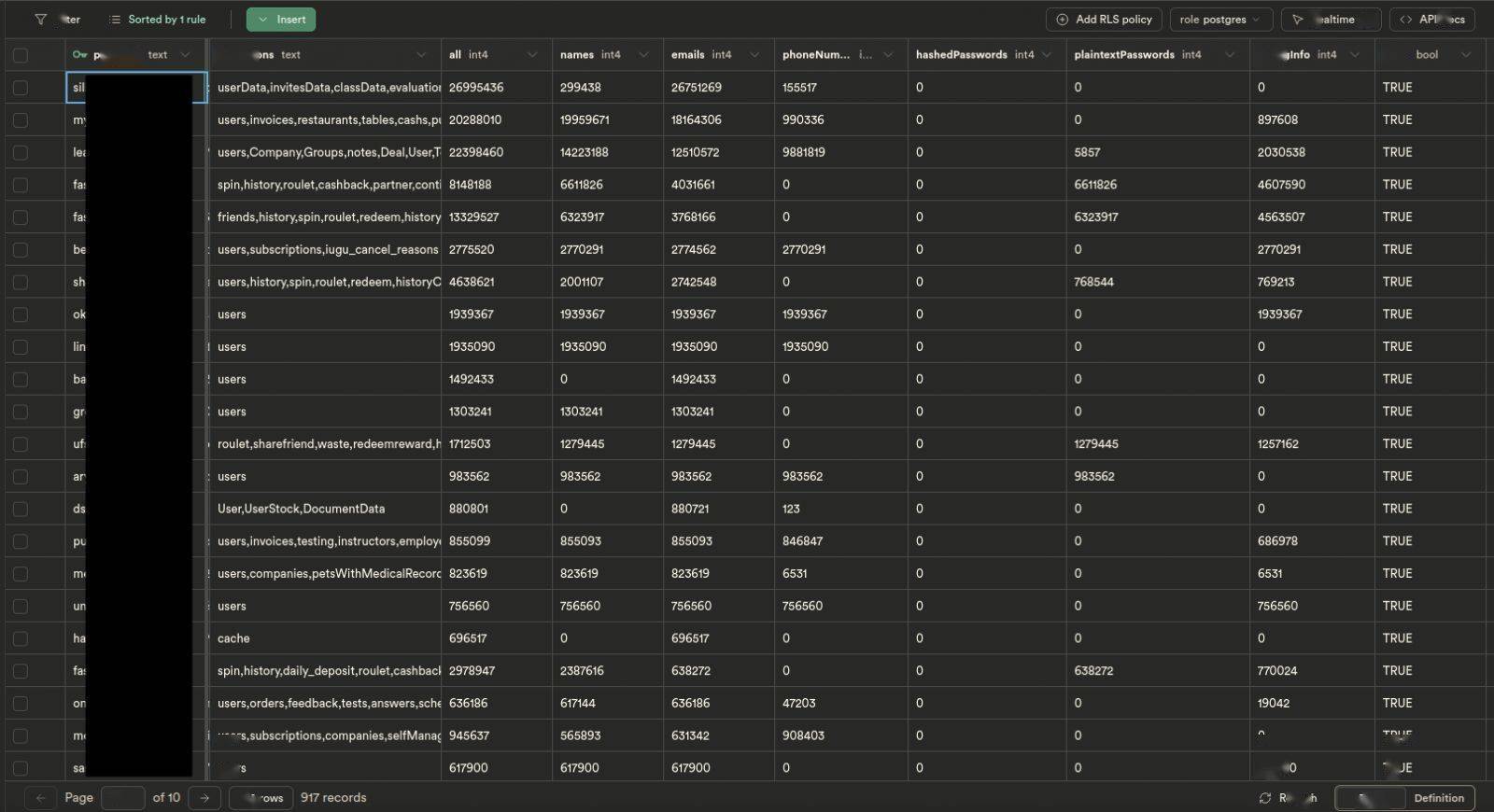Open the 'emails' column header menu

click(754, 55)
